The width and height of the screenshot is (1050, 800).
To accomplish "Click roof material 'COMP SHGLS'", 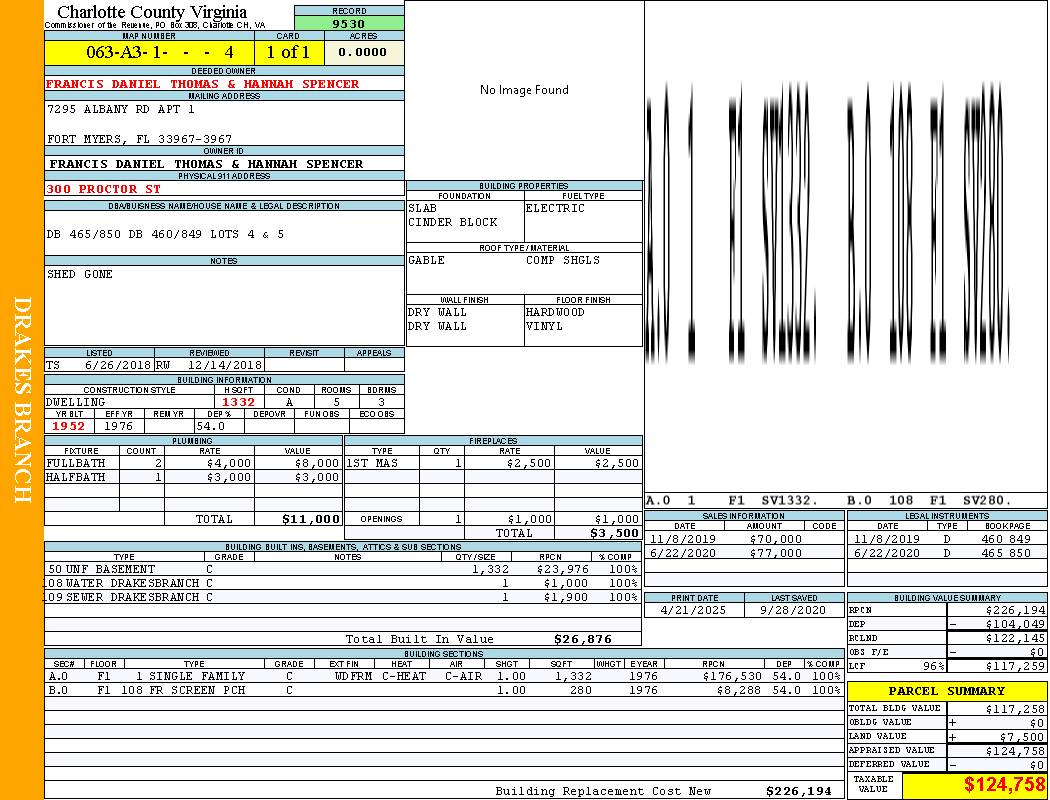I will click(x=563, y=260).
